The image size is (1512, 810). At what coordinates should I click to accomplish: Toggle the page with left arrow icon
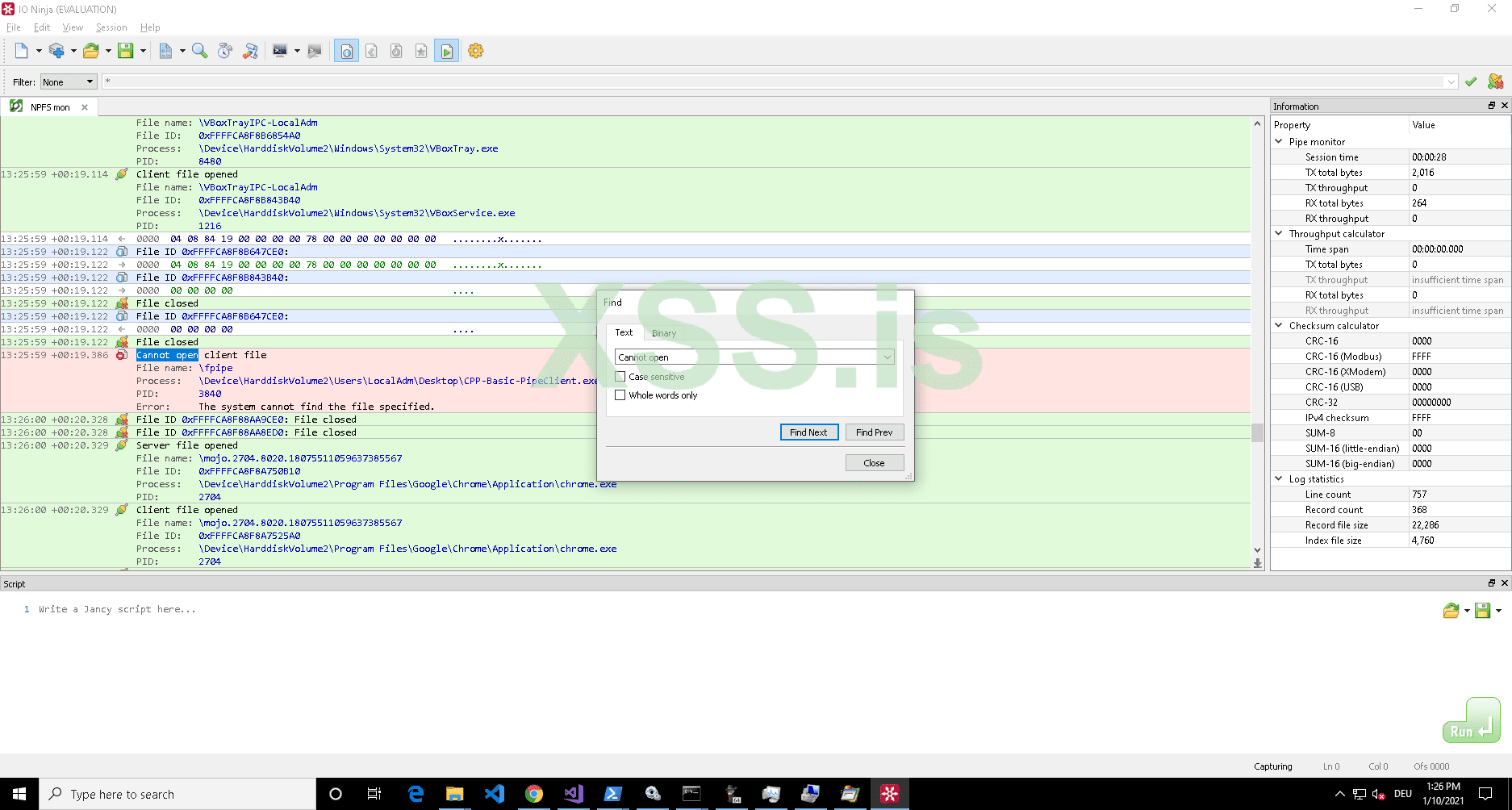click(x=371, y=51)
